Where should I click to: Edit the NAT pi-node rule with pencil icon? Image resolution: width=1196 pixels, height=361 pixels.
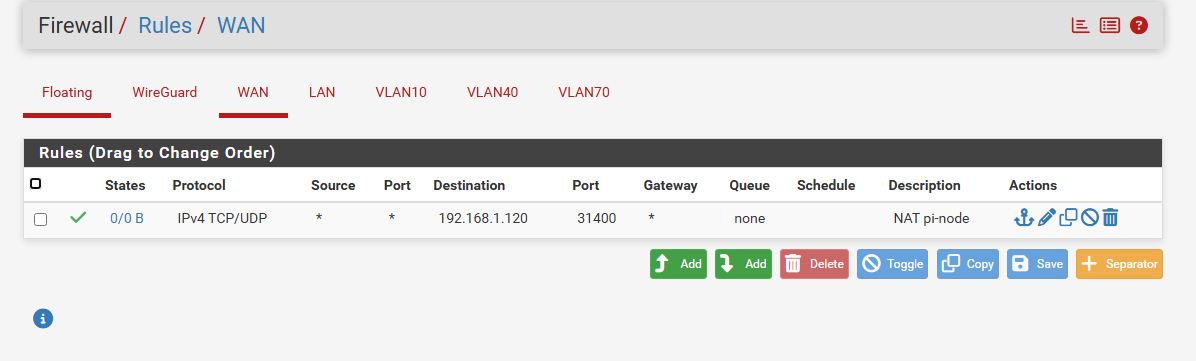[x=1046, y=218]
